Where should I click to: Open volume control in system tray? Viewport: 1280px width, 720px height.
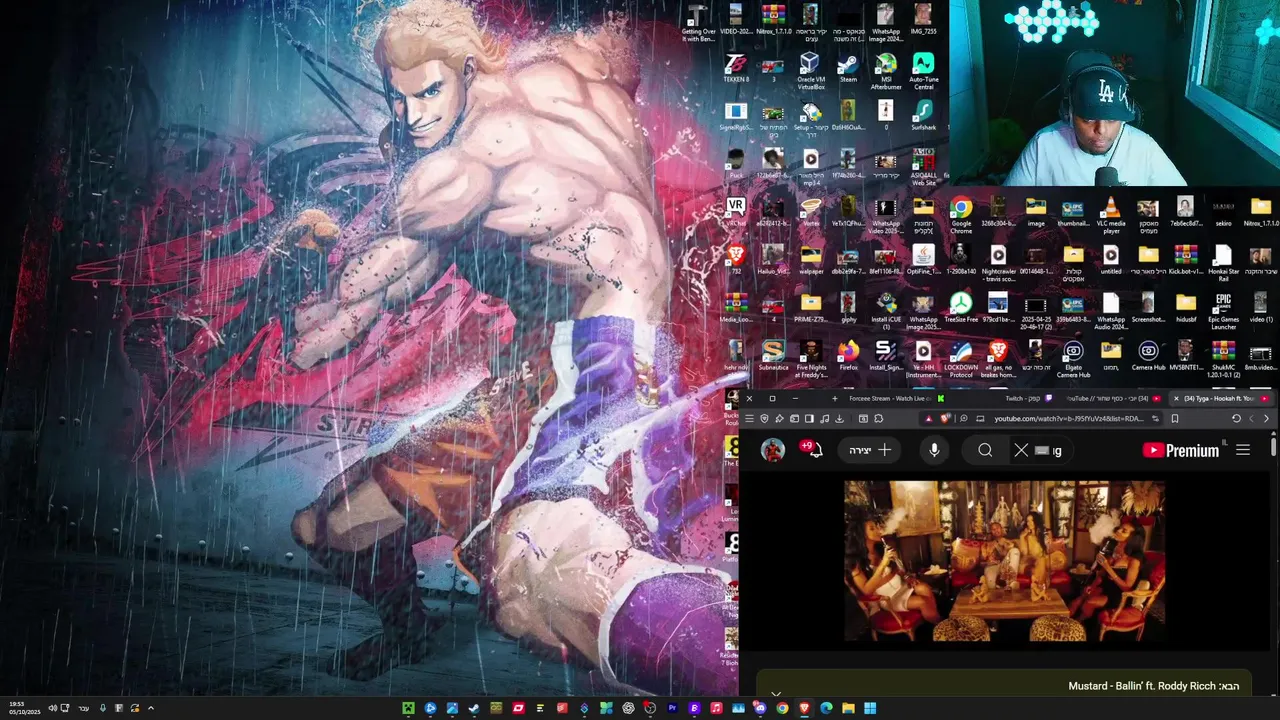click(53, 708)
